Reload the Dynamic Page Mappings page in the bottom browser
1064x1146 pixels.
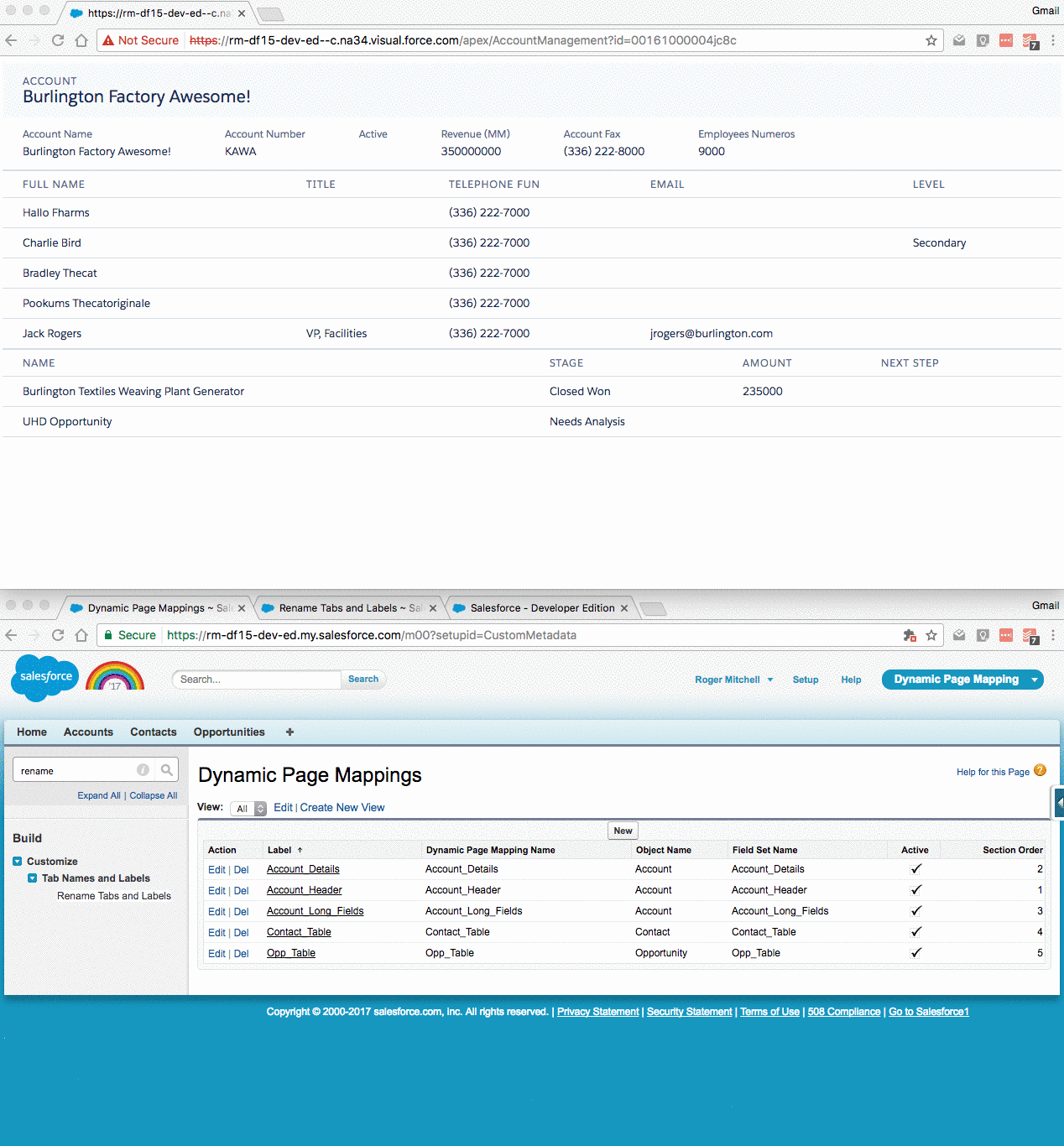click(x=58, y=635)
